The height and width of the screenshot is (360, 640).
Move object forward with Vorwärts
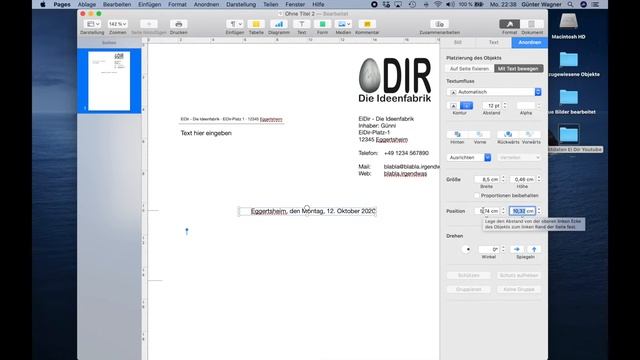coord(531,134)
